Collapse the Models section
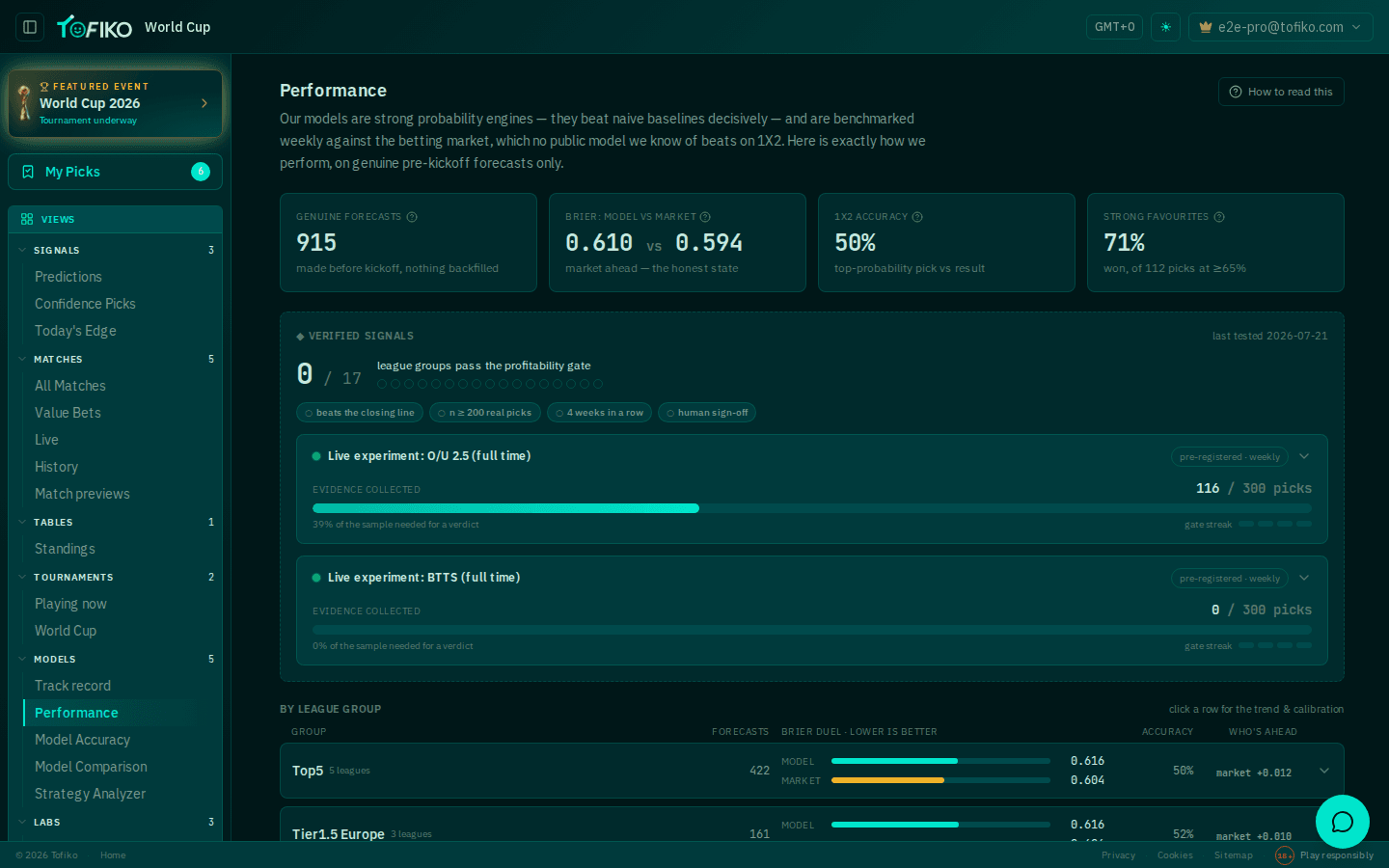 [115, 659]
